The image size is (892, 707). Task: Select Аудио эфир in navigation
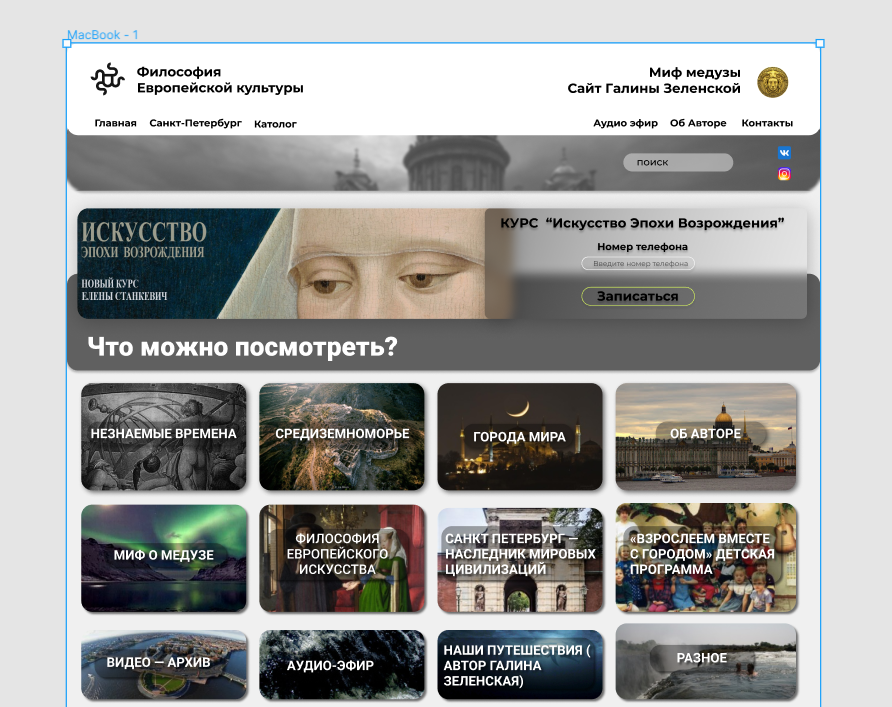pyautogui.click(x=625, y=124)
